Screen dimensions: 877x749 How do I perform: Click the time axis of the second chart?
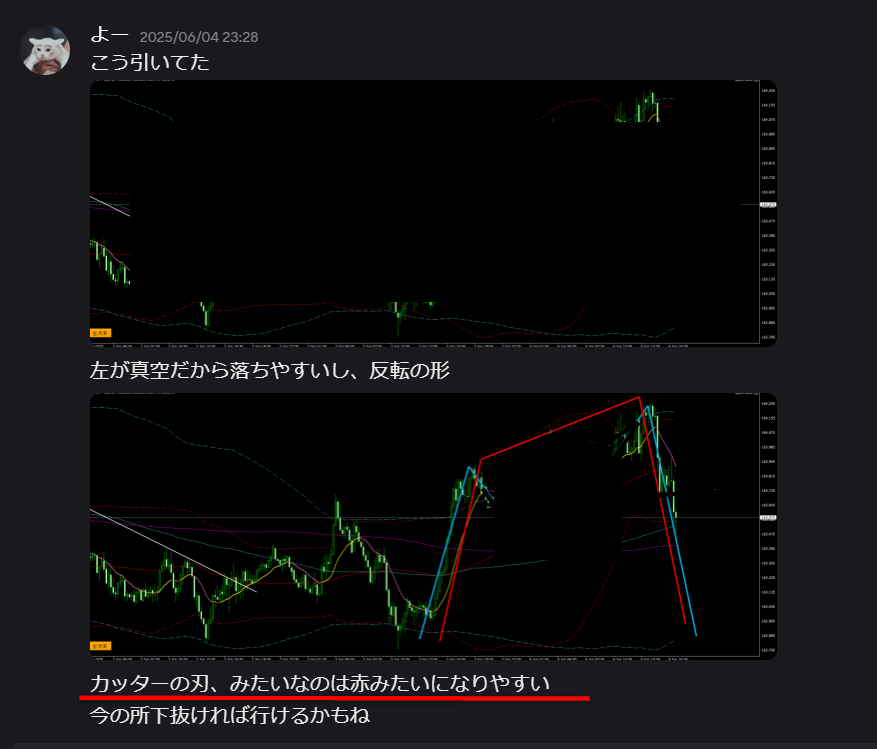click(420, 658)
